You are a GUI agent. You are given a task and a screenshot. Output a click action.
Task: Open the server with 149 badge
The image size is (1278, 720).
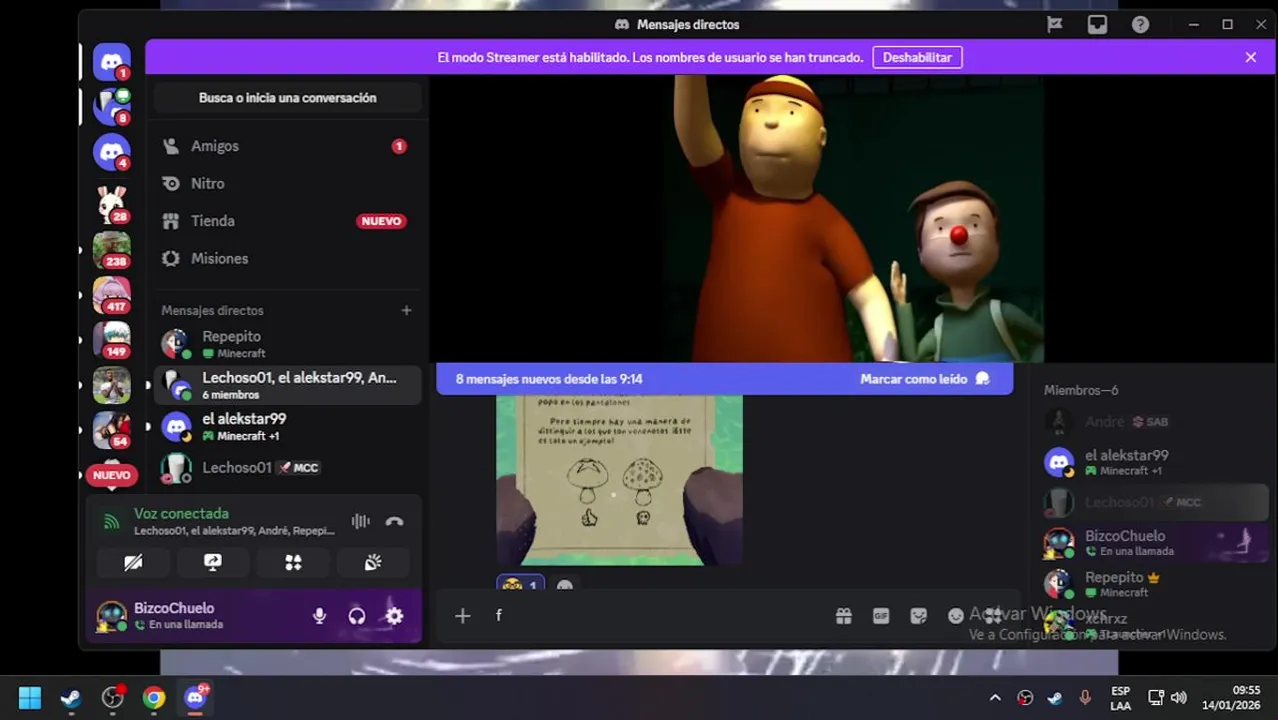click(111, 340)
